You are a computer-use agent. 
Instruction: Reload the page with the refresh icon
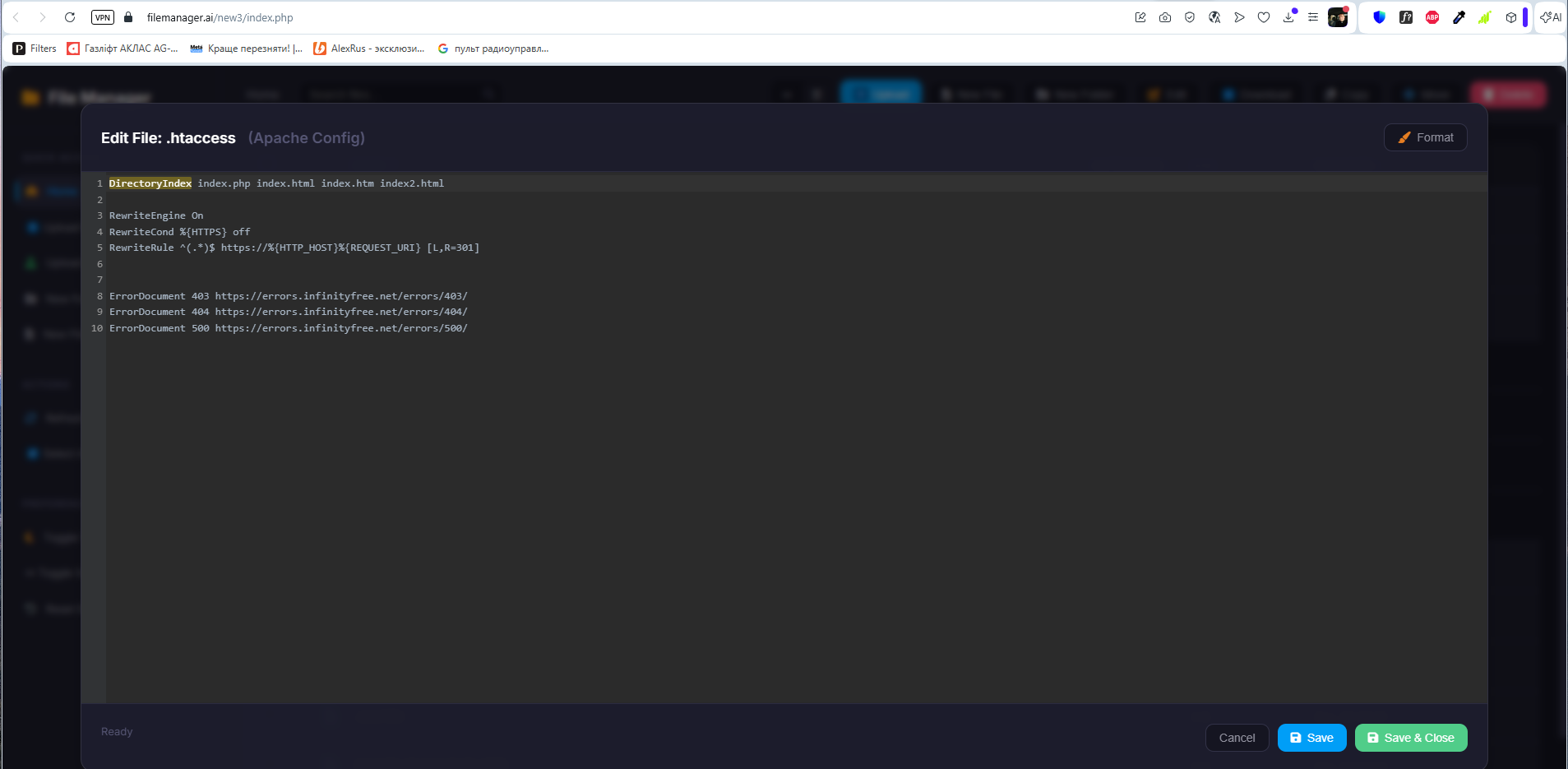(70, 17)
